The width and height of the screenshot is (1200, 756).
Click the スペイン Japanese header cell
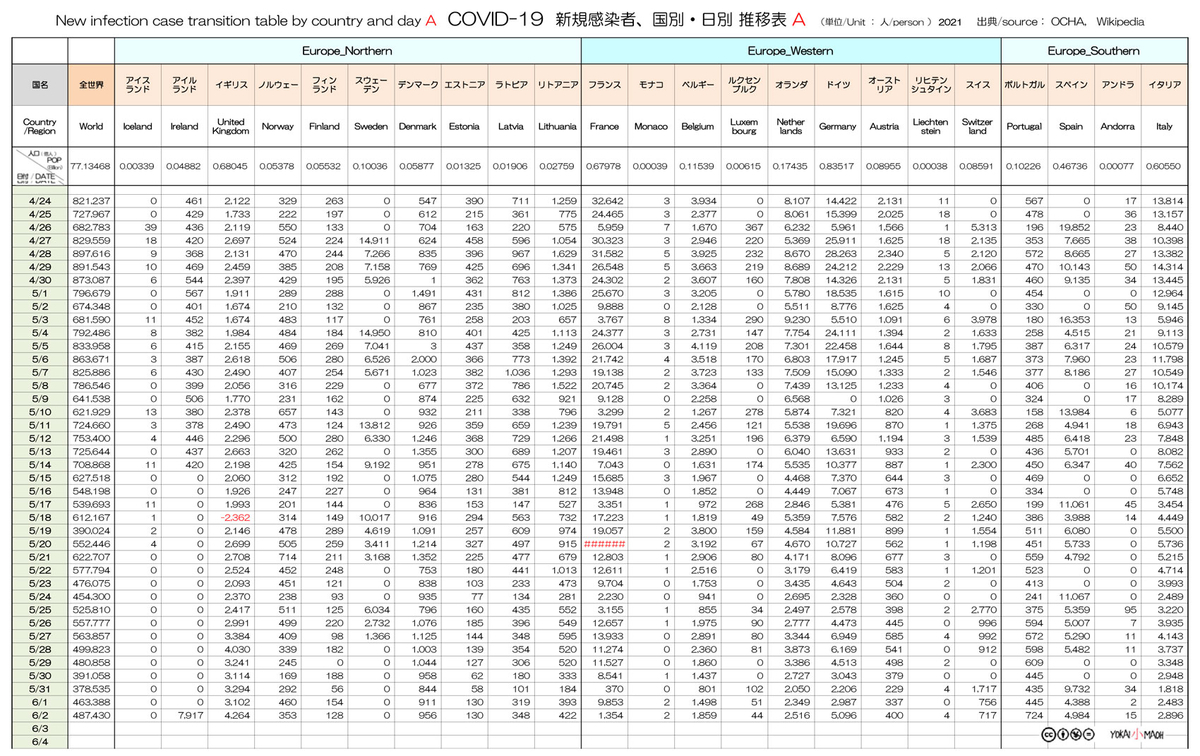1070,85
